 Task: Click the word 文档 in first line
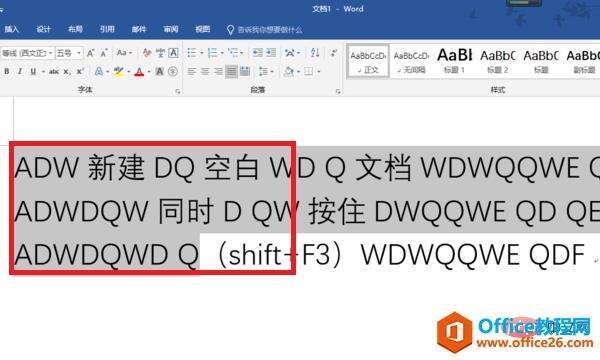384,168
